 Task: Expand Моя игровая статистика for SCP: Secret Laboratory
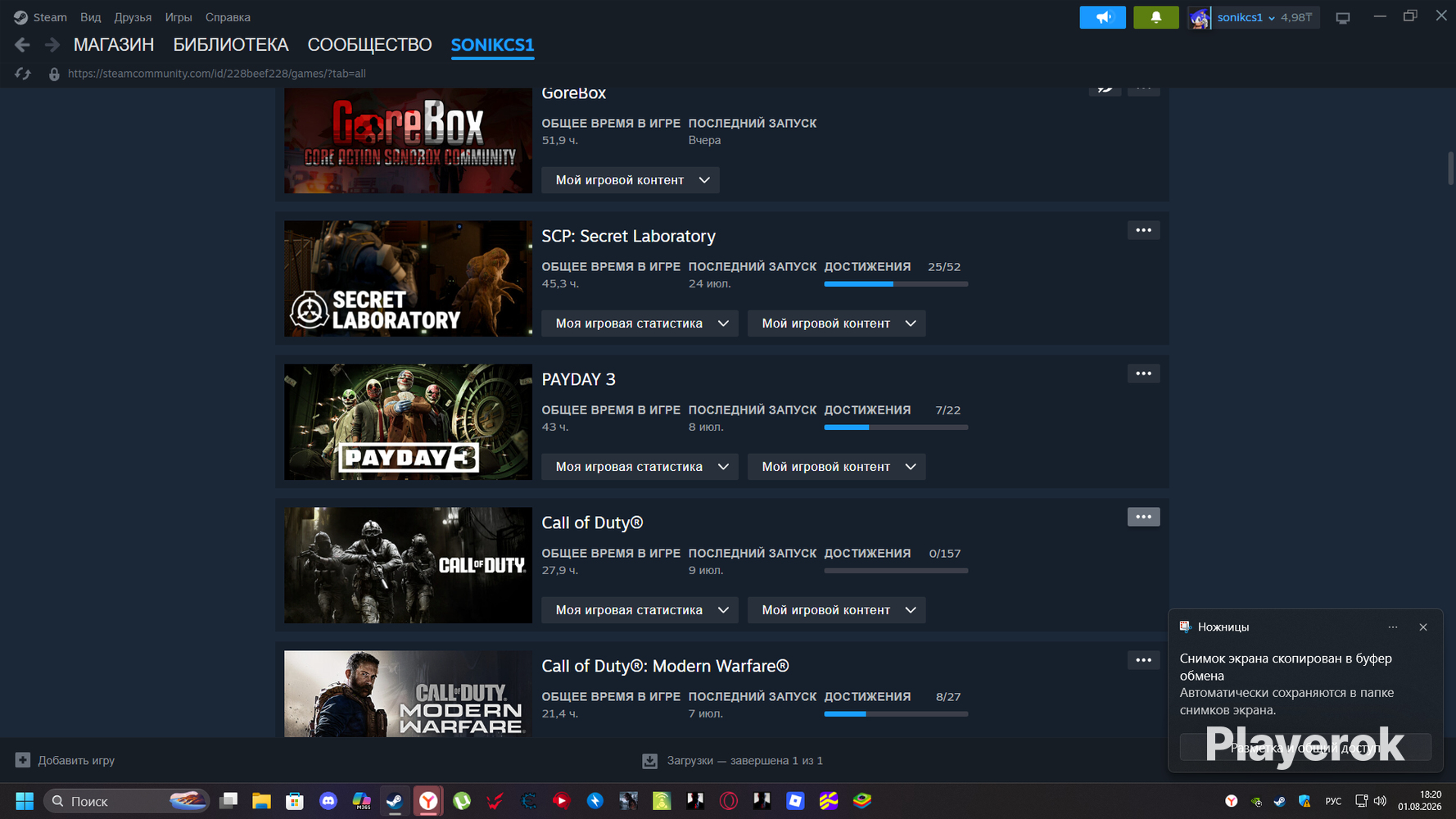coord(640,324)
